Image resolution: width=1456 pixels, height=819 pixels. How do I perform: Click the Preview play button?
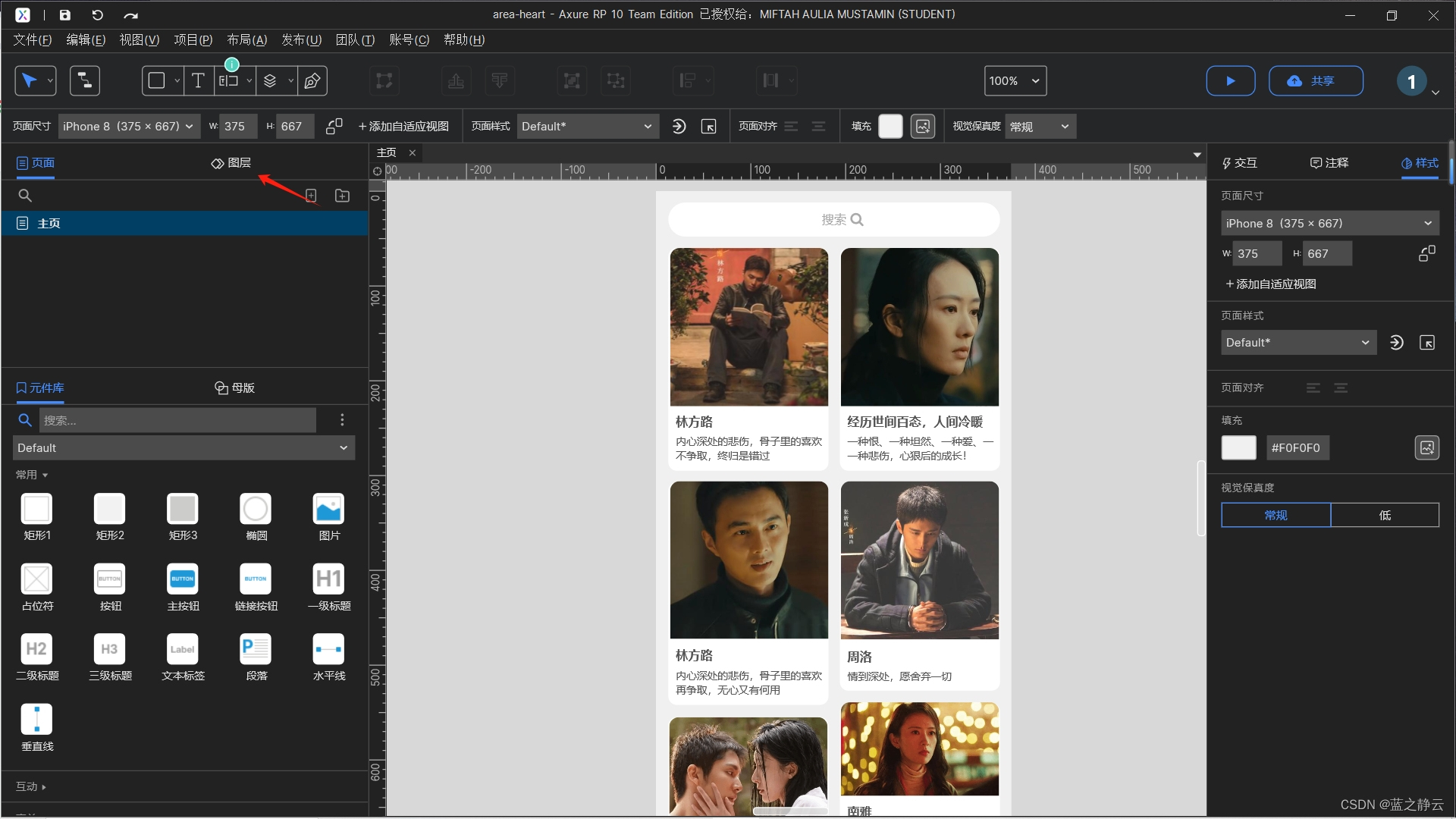(x=1230, y=81)
